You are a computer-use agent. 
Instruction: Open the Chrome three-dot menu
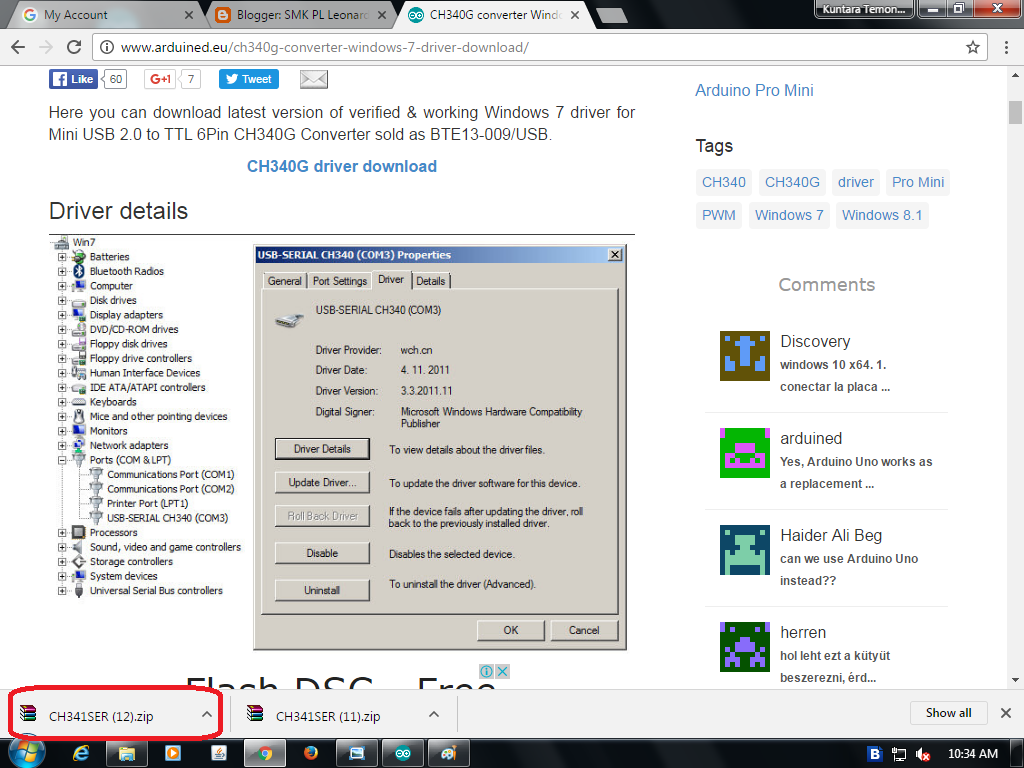1006,47
